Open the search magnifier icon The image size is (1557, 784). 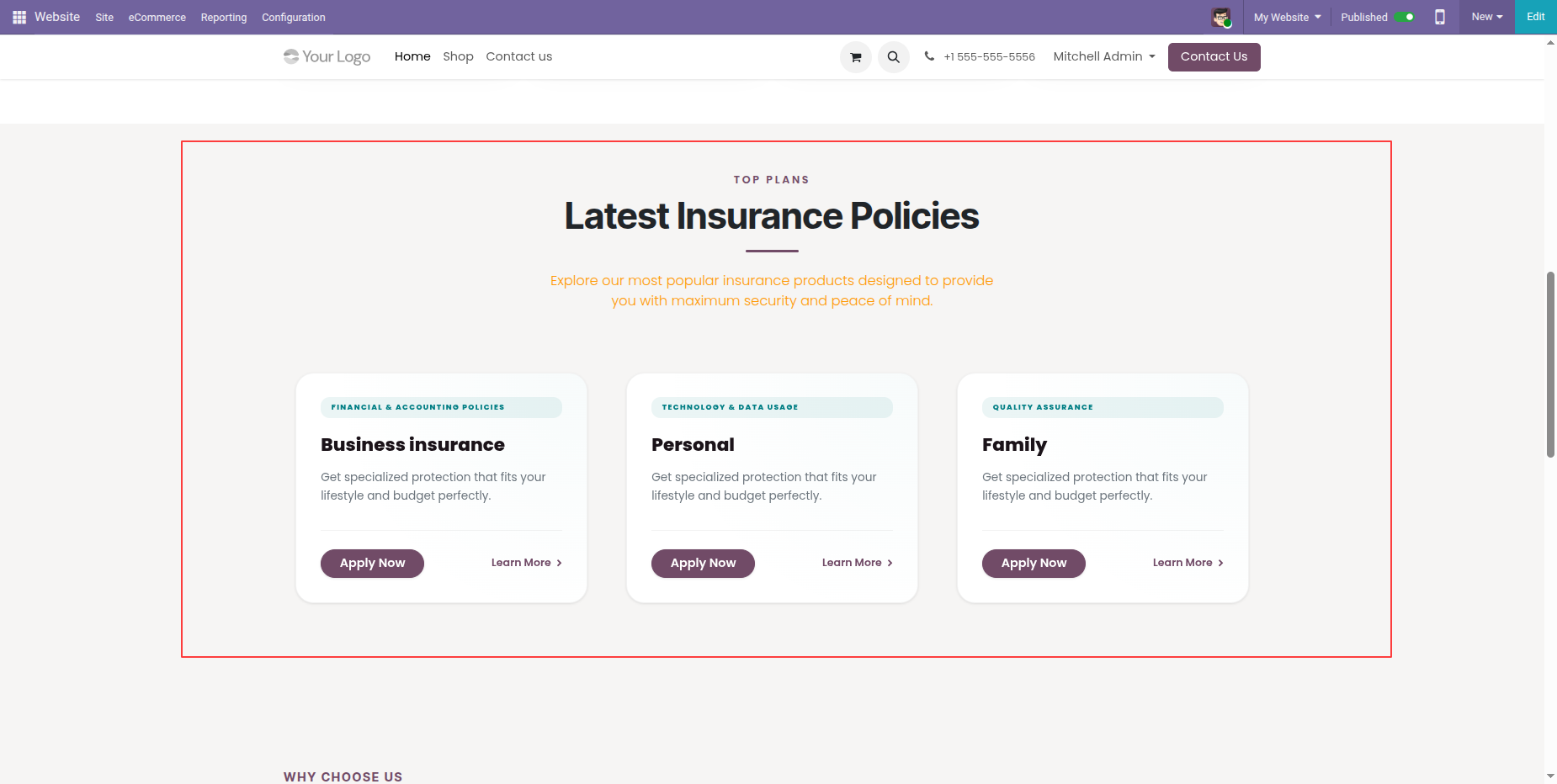(894, 57)
